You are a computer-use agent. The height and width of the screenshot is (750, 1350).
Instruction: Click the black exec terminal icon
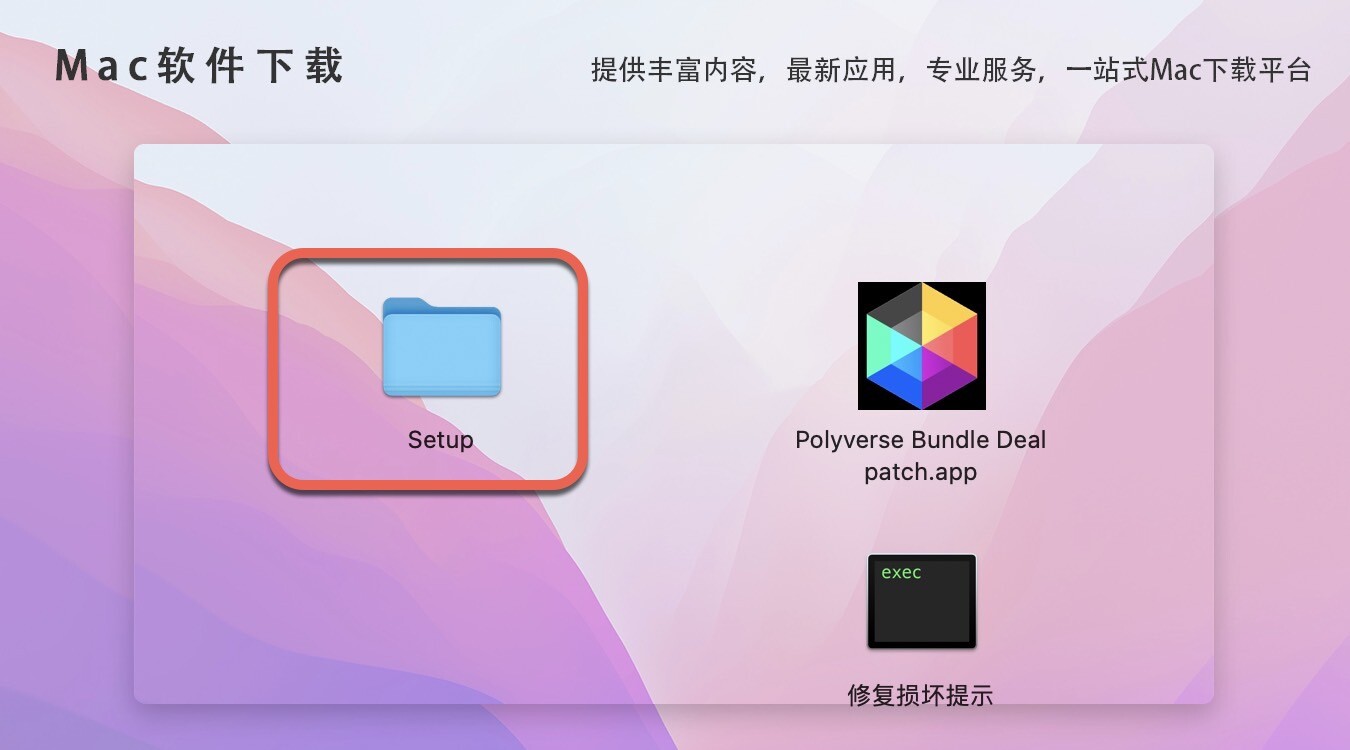tap(921, 601)
